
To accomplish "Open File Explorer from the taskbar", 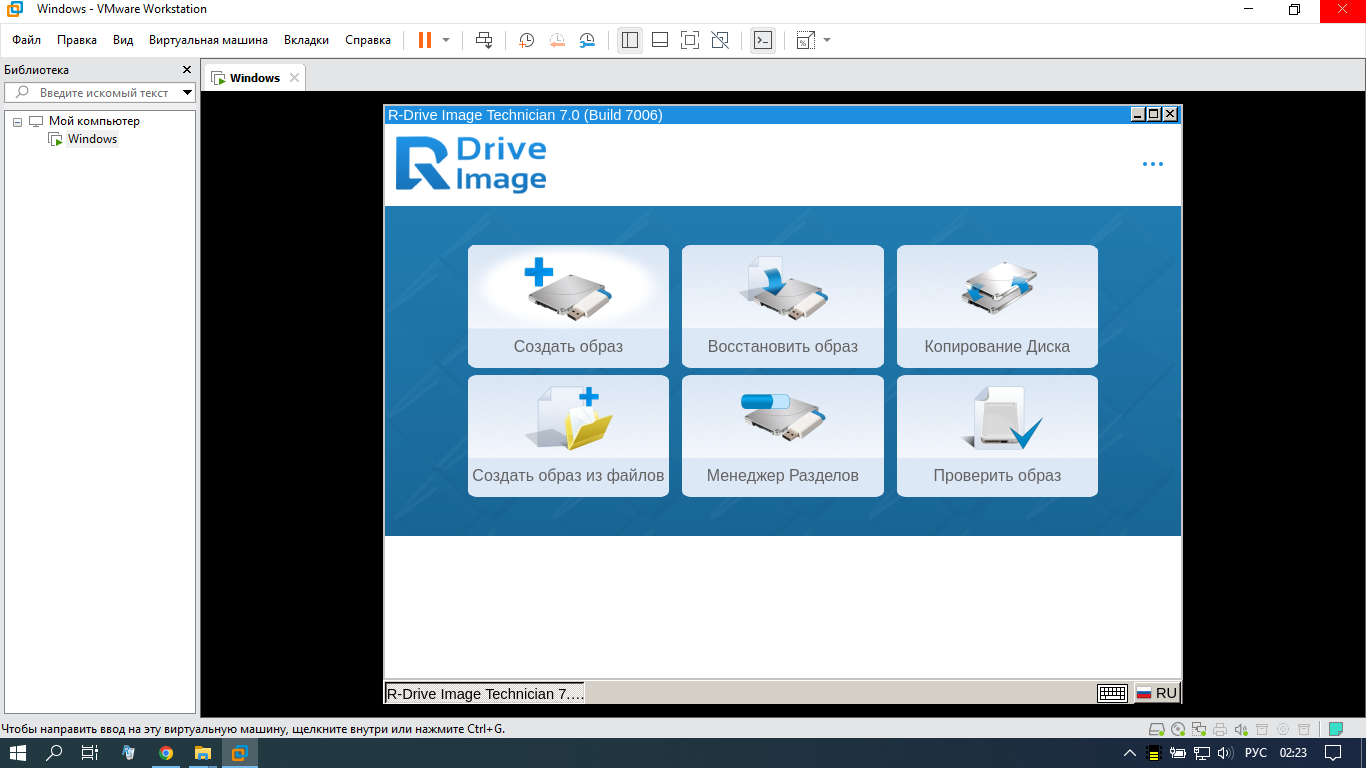I will [202, 753].
